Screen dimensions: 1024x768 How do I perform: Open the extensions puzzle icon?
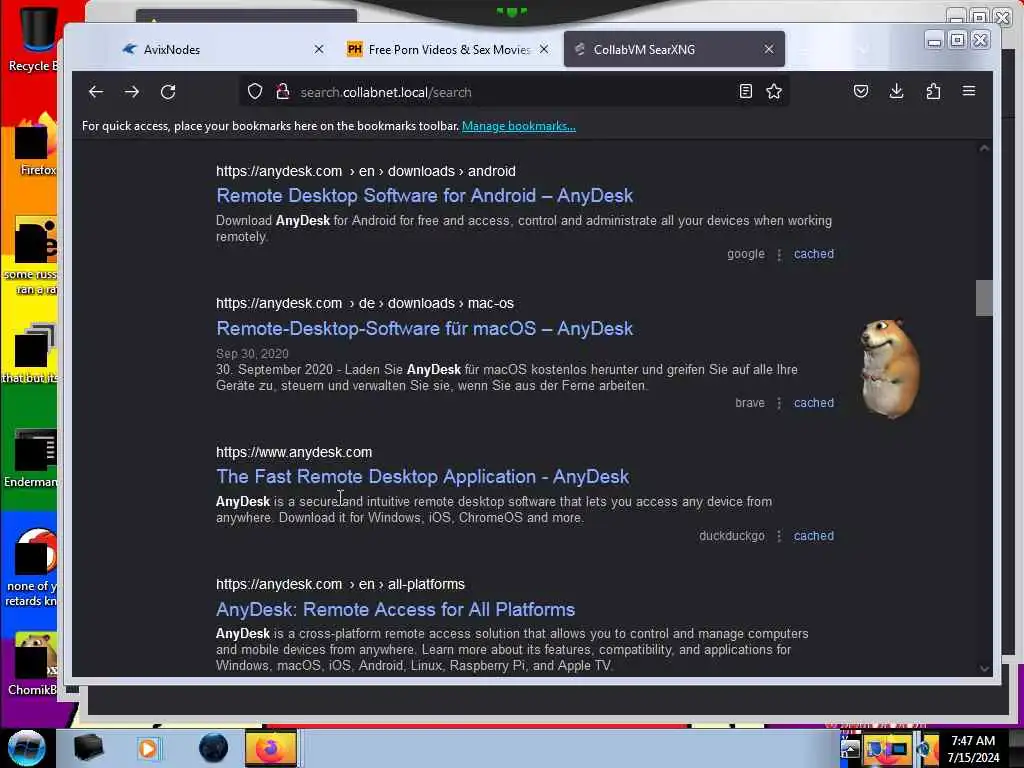(x=933, y=91)
